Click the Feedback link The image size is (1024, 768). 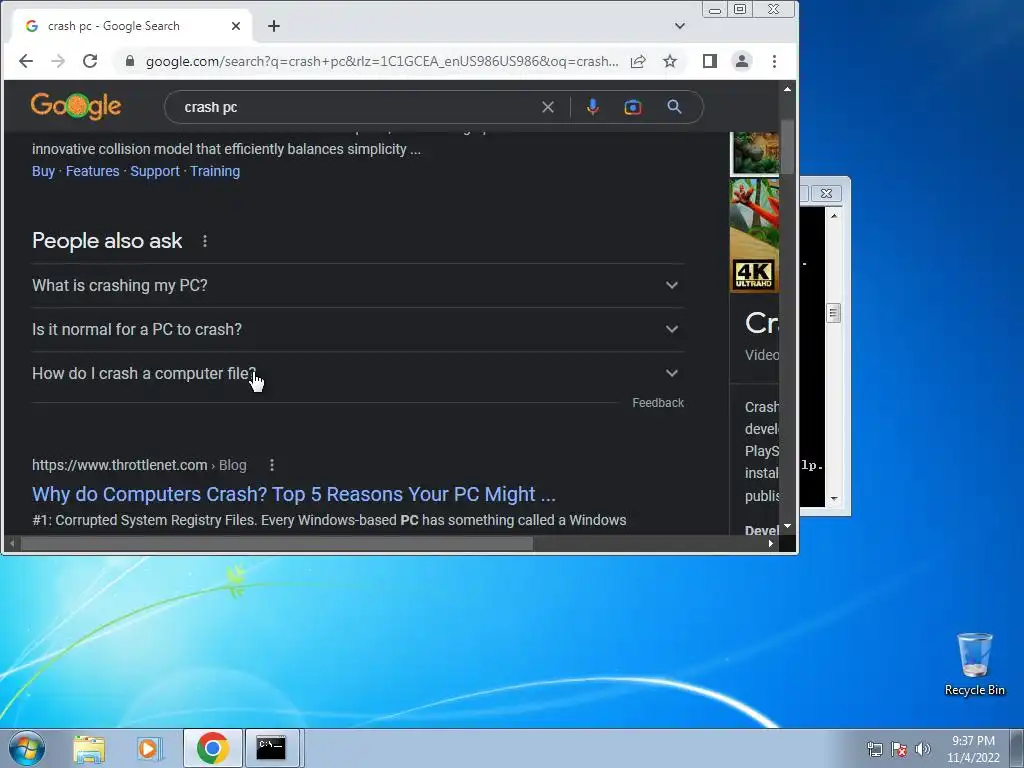[658, 403]
